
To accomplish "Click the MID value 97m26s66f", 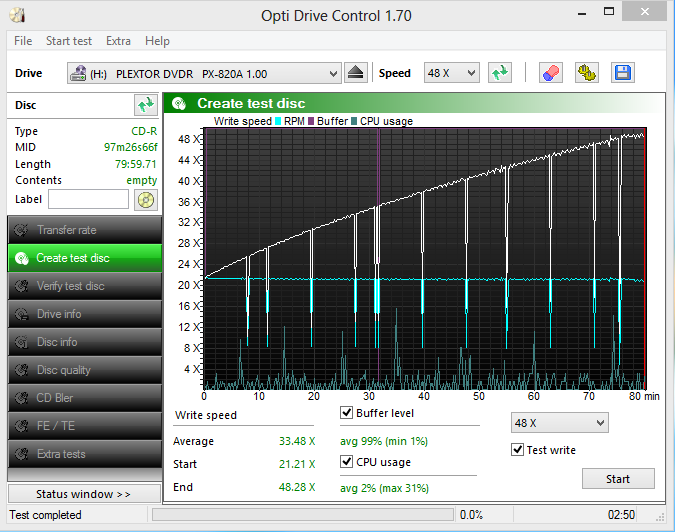I will click(x=130, y=147).
